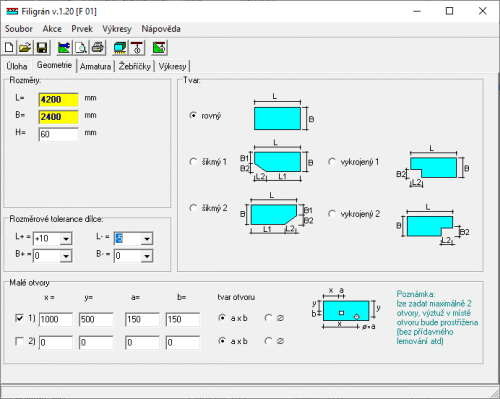The height and width of the screenshot is (399, 500).
Task: Expand the L+ tolerance dropdown
Action: coord(66,239)
